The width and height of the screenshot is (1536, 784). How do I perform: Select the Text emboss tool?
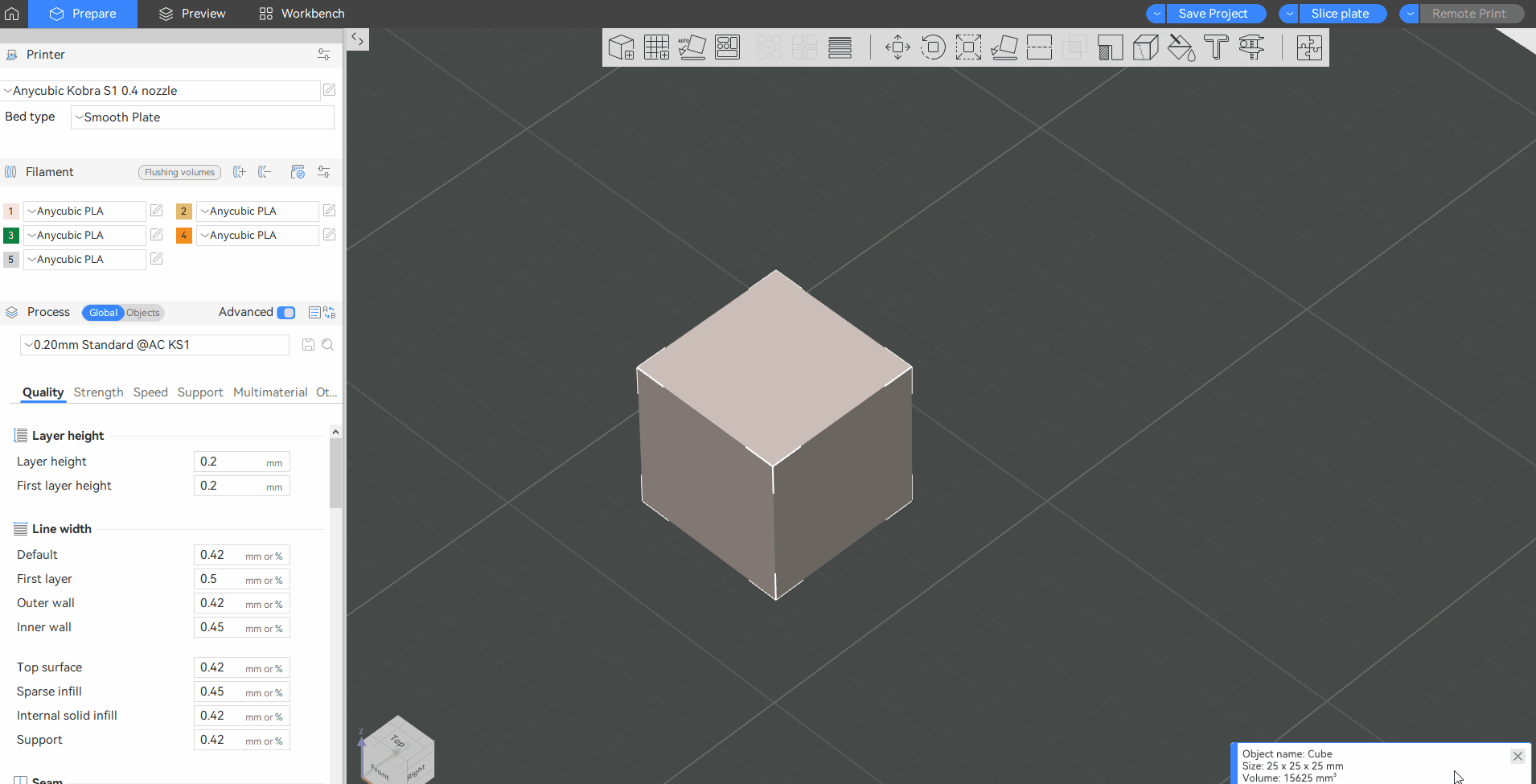click(x=1216, y=47)
